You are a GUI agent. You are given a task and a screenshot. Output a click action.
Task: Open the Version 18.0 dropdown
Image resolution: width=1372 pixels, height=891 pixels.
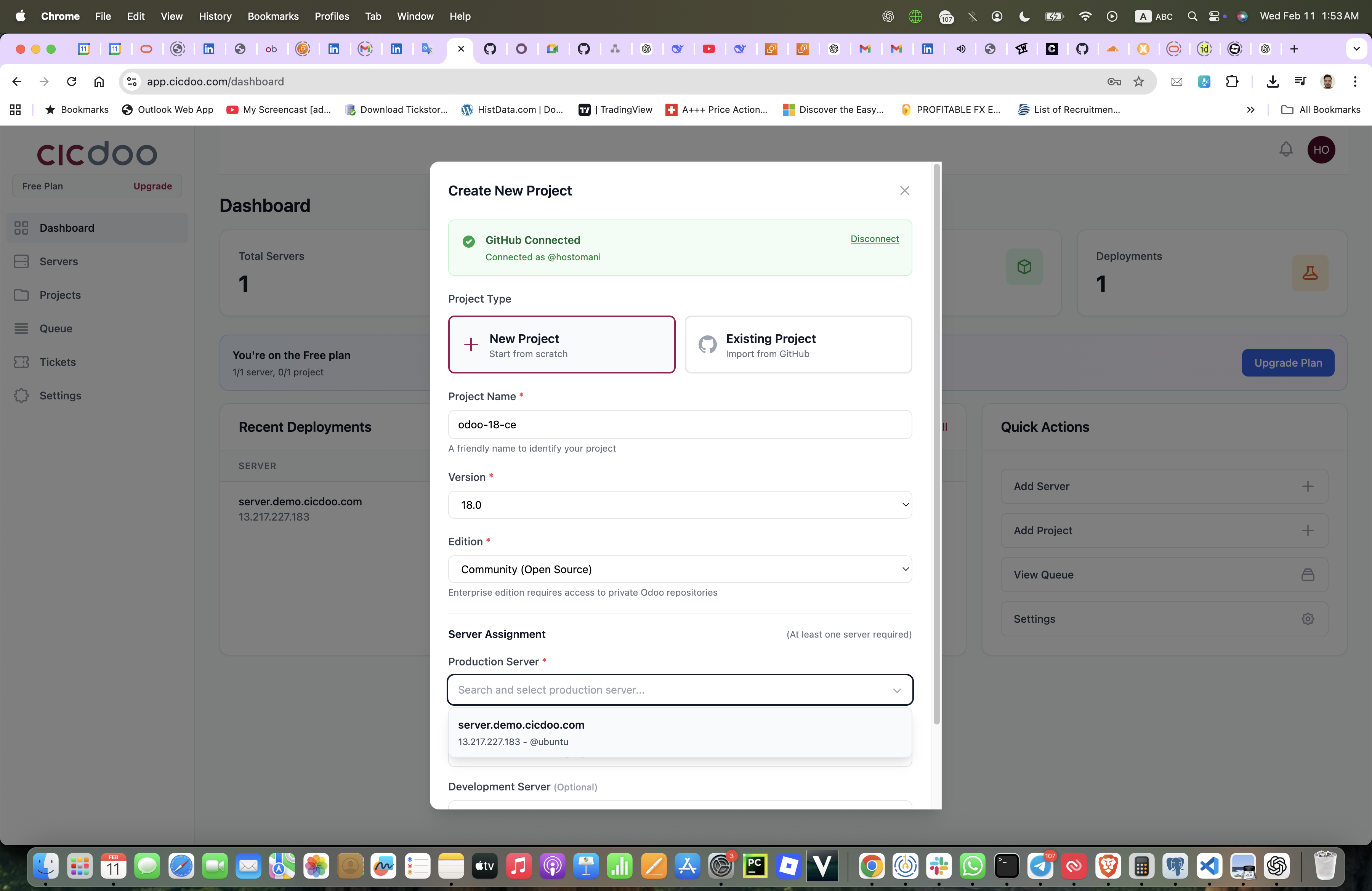point(679,505)
